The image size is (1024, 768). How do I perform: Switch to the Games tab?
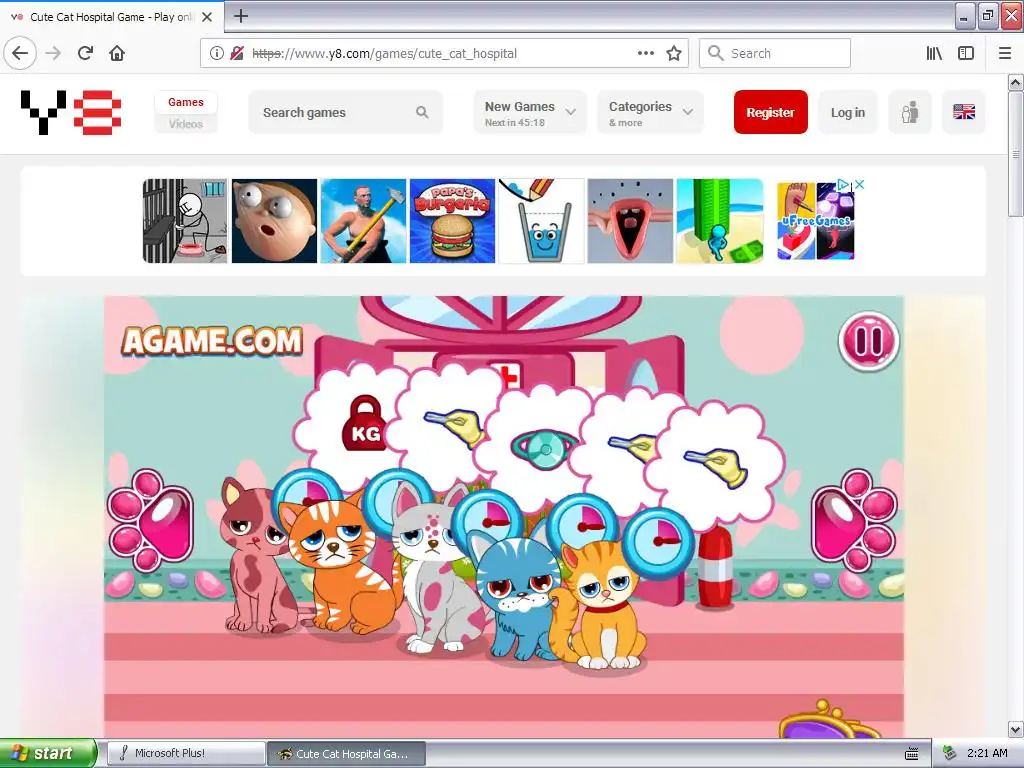[185, 102]
